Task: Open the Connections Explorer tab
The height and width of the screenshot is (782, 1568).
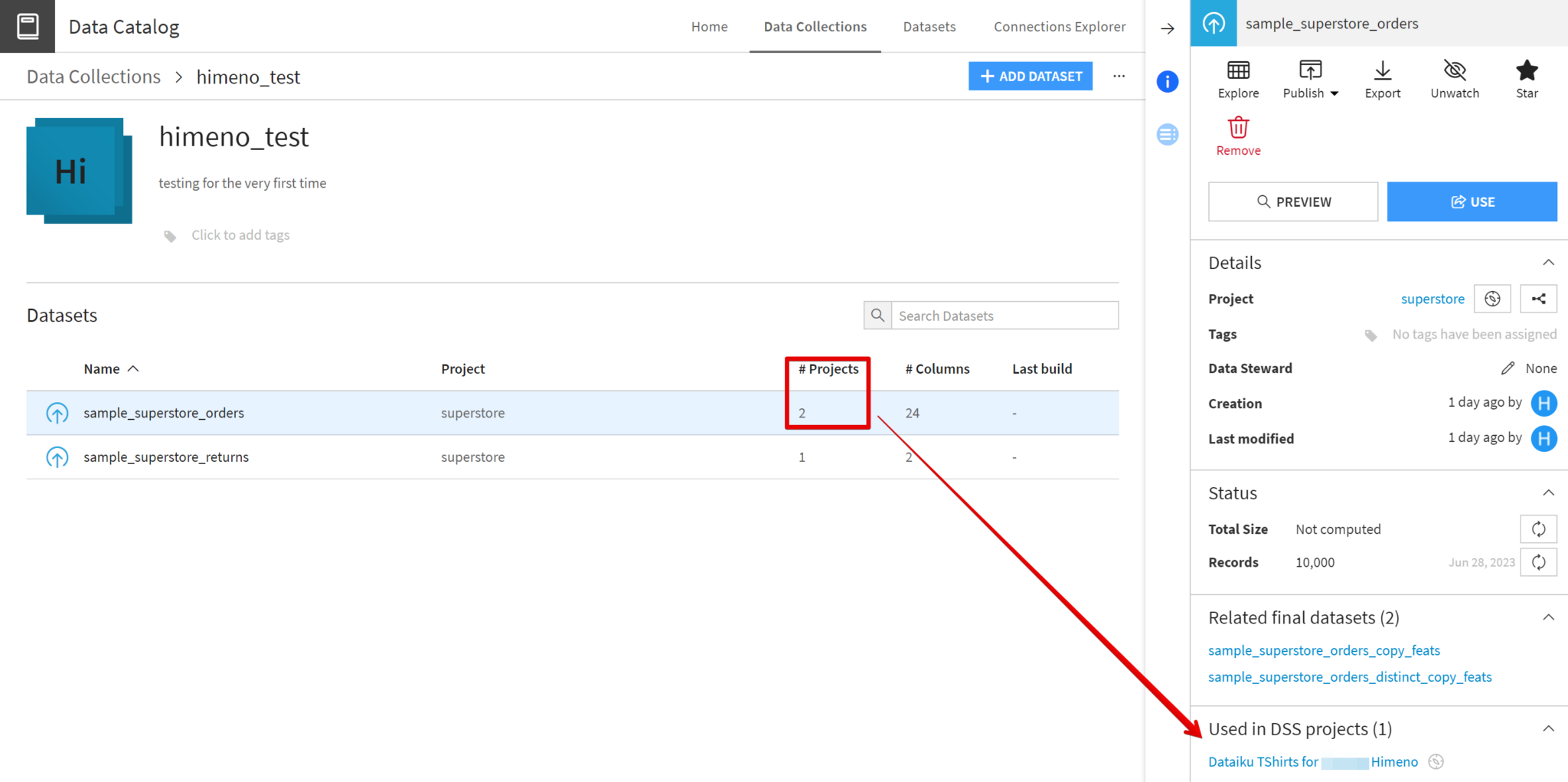Action: pos(1059,27)
